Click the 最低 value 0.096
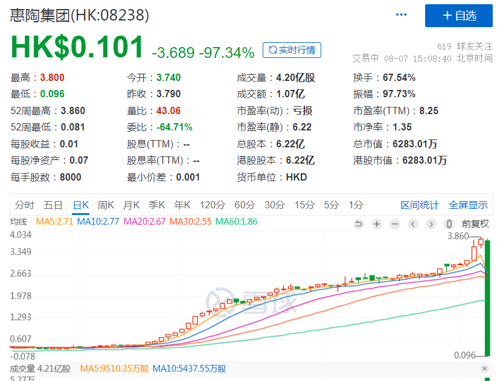Screen dimensions: 500x381 [52, 94]
